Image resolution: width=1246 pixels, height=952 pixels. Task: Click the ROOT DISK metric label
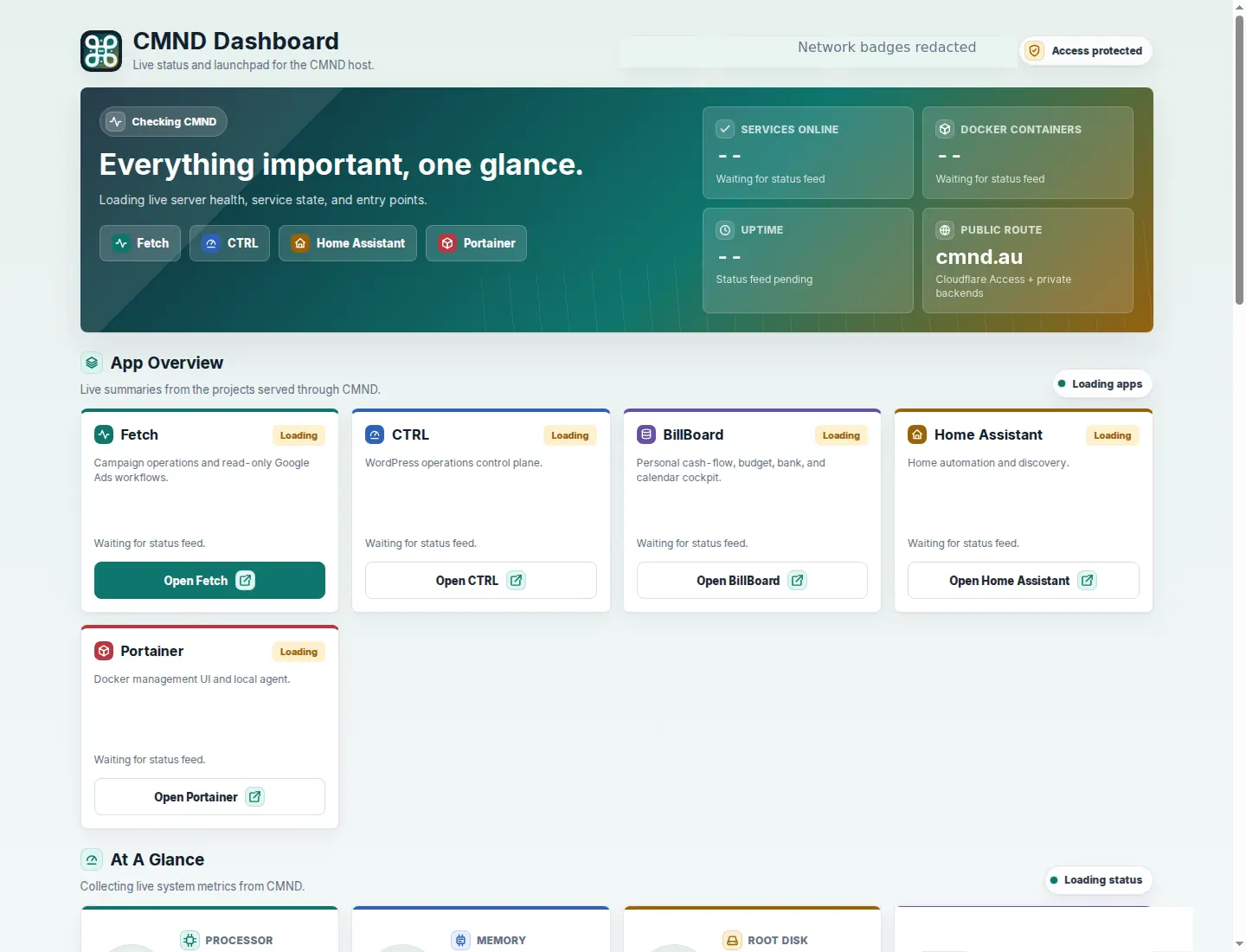[x=778, y=941]
